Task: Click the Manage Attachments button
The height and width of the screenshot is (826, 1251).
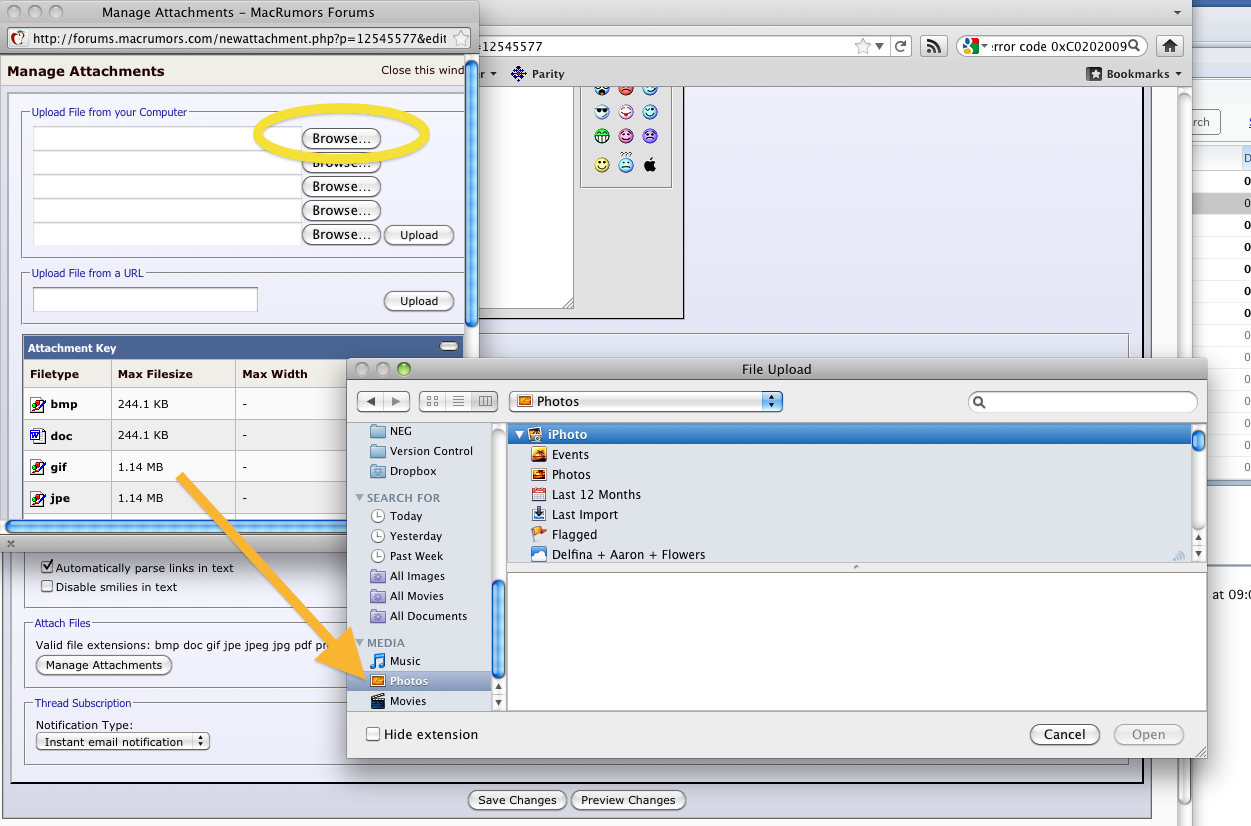Action: point(104,665)
